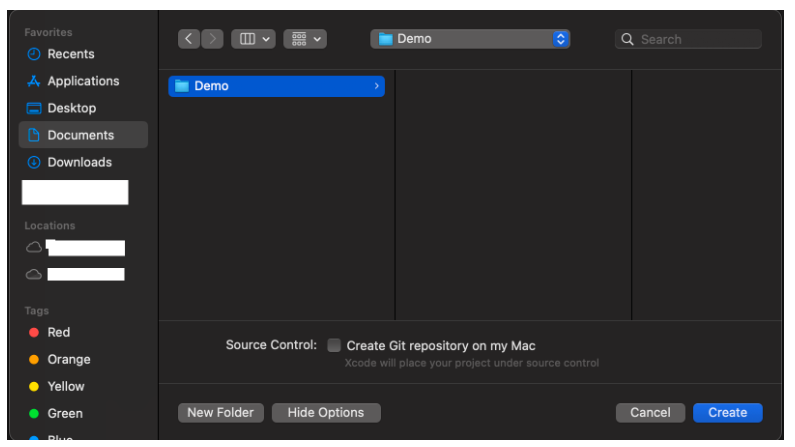The image size is (795, 447).
Task: Click the forward navigation arrow
Action: point(212,39)
